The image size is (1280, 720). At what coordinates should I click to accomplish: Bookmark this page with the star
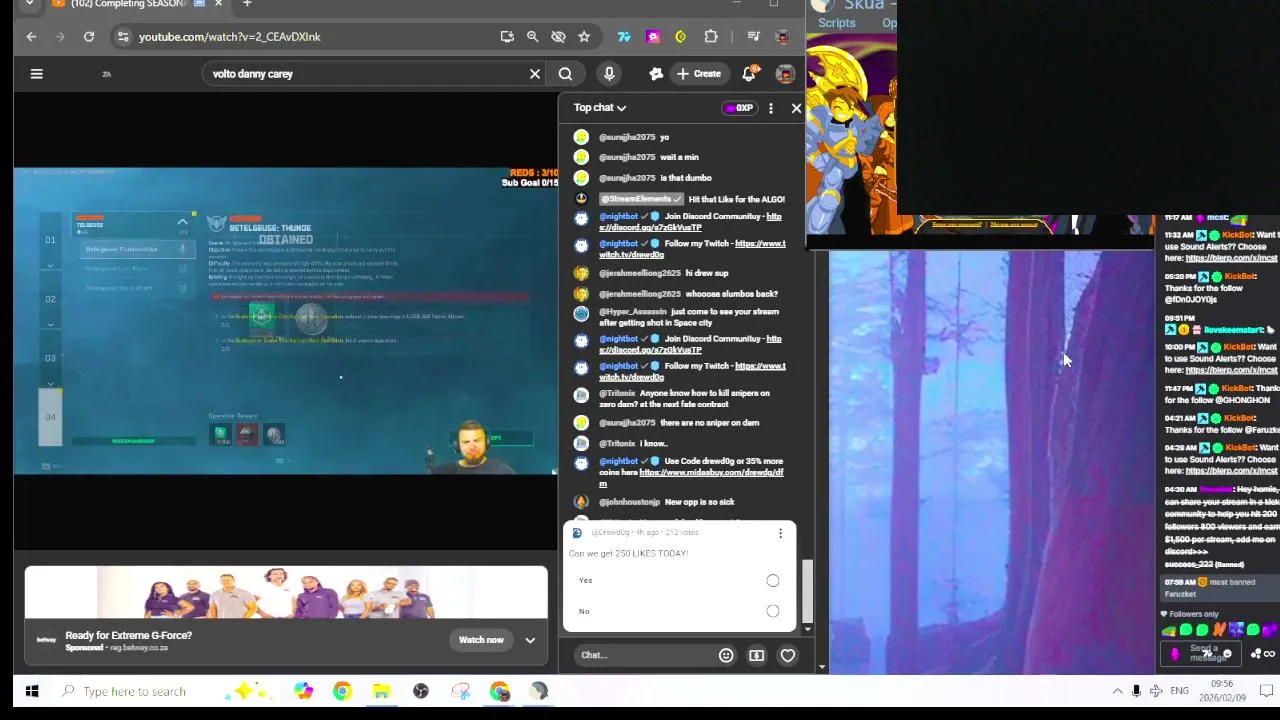584,37
